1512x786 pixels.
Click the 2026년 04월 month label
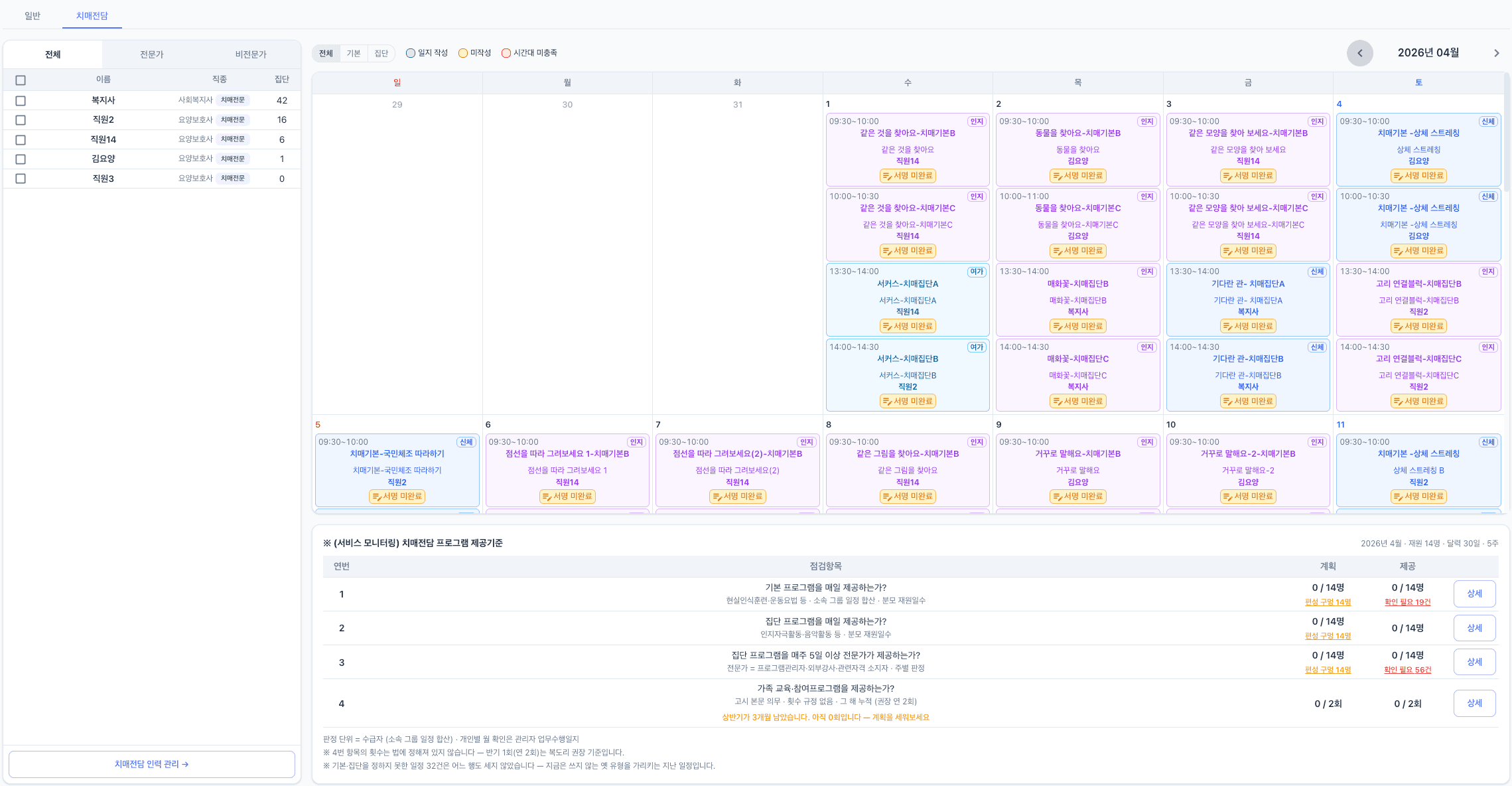pyautogui.click(x=1428, y=53)
